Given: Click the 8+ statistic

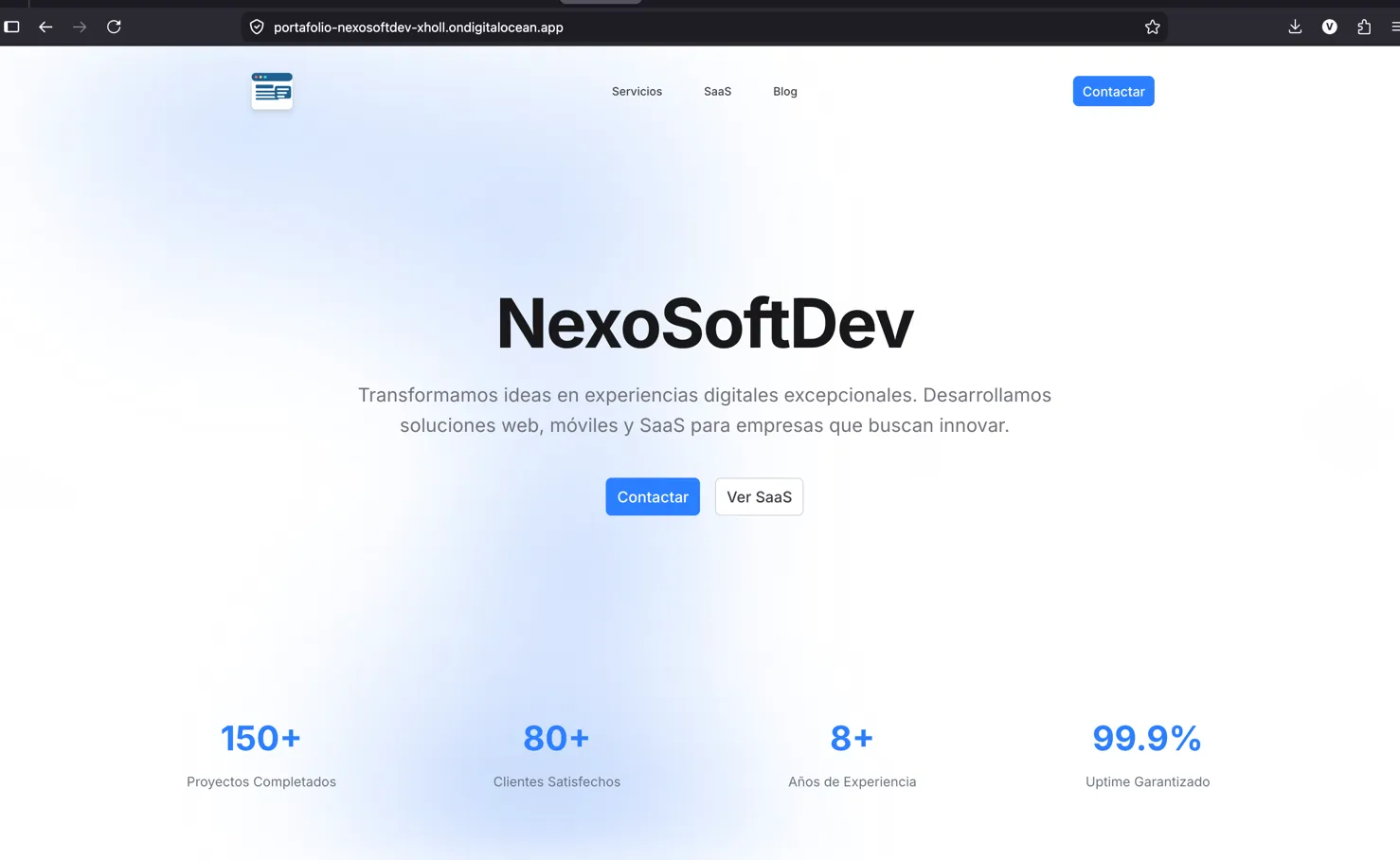Looking at the screenshot, I should pyautogui.click(x=852, y=738).
